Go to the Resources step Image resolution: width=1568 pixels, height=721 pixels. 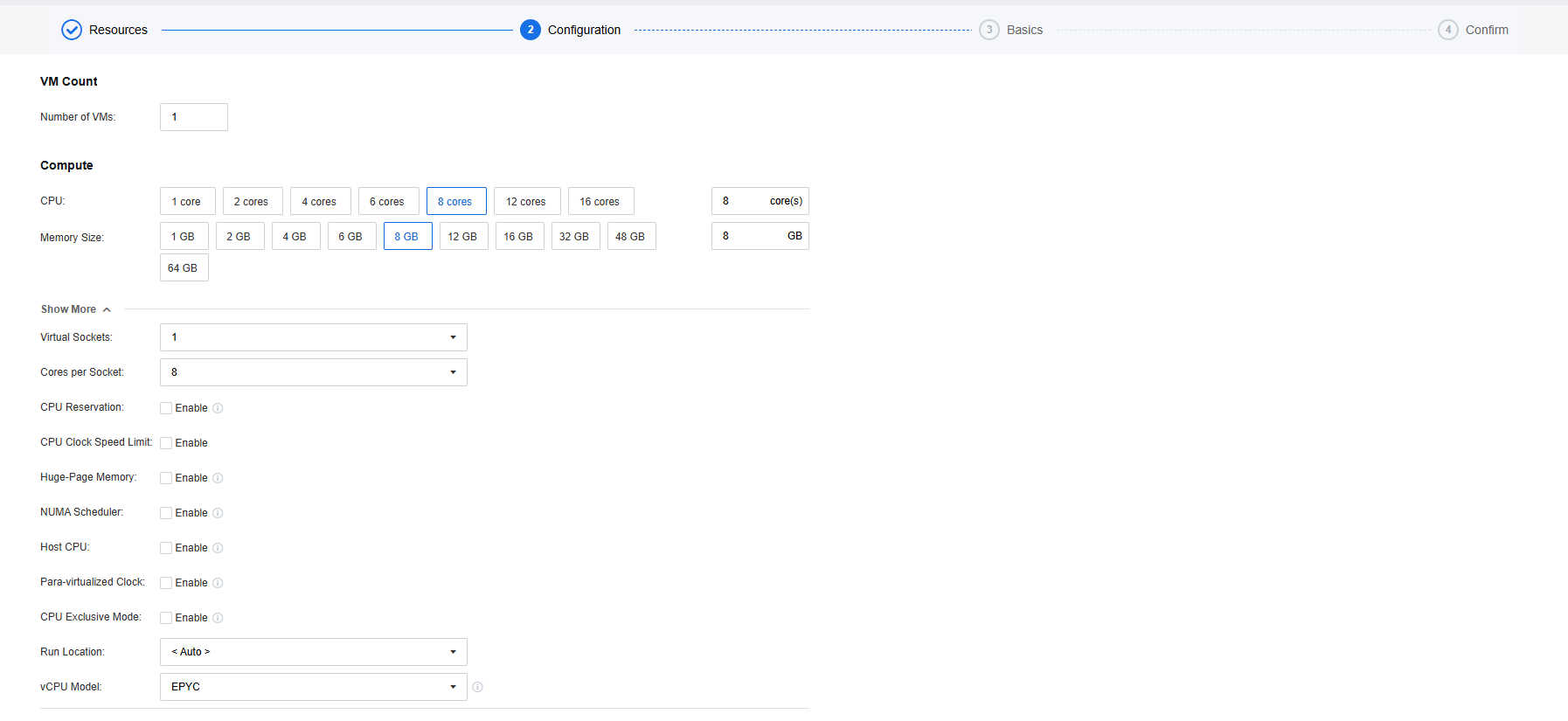tap(118, 30)
